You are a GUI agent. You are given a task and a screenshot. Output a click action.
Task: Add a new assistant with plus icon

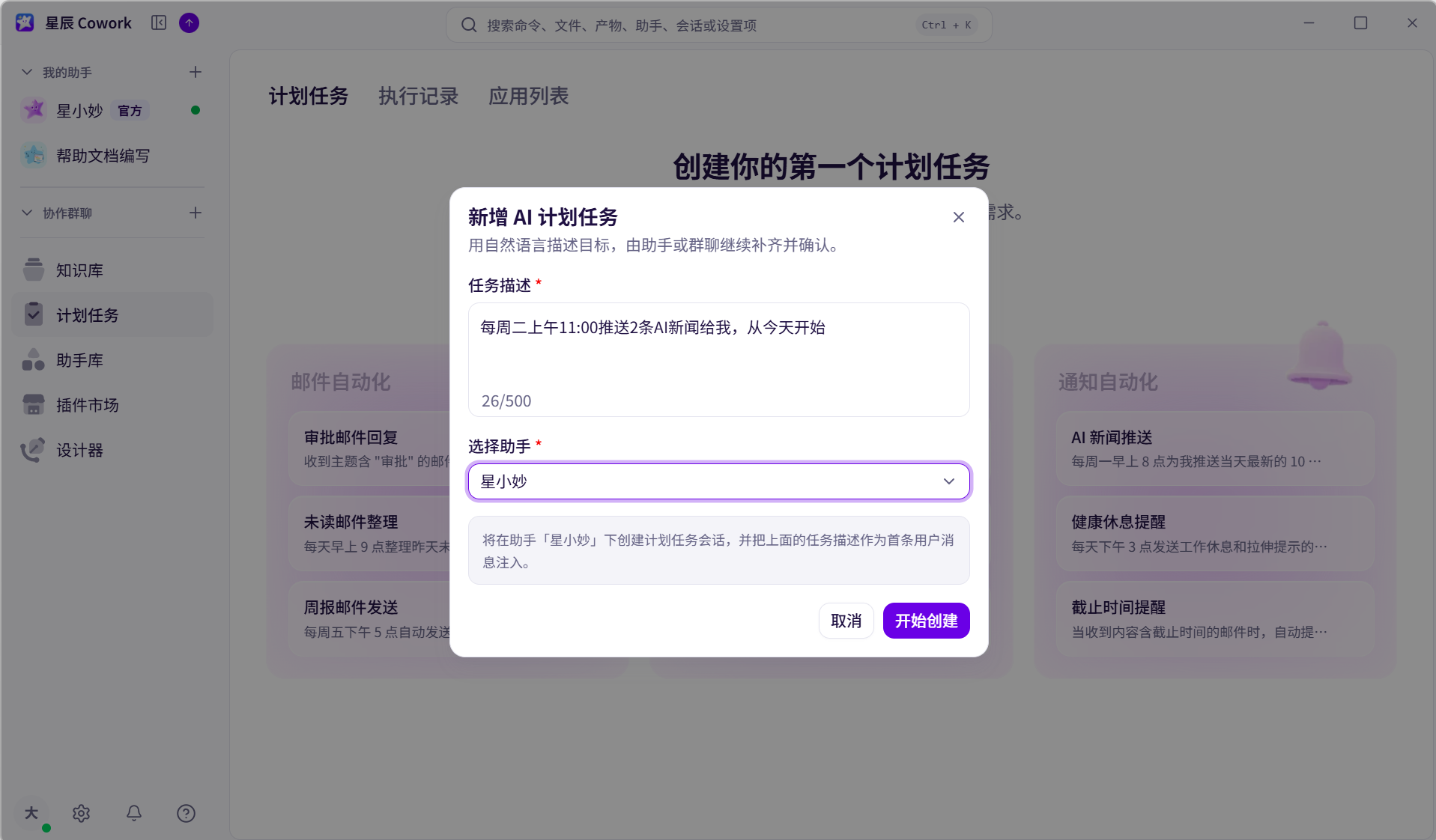tap(196, 72)
